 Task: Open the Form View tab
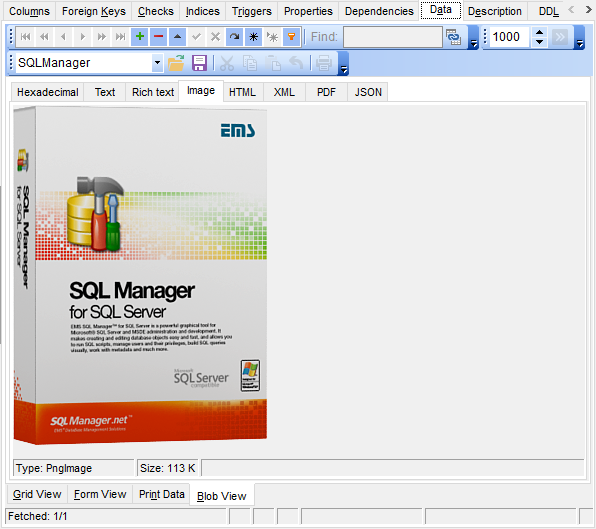tap(100, 494)
